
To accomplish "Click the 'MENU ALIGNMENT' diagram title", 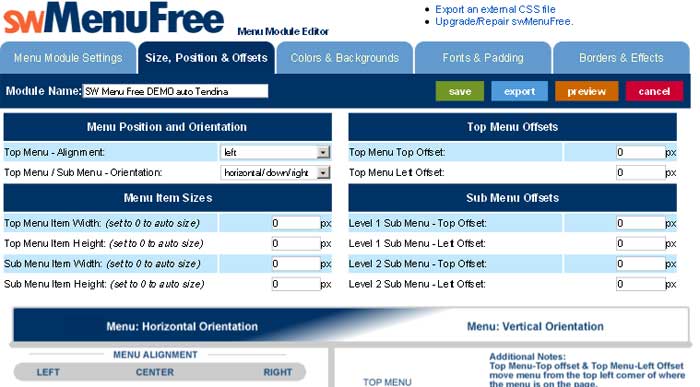I will 155,355.
